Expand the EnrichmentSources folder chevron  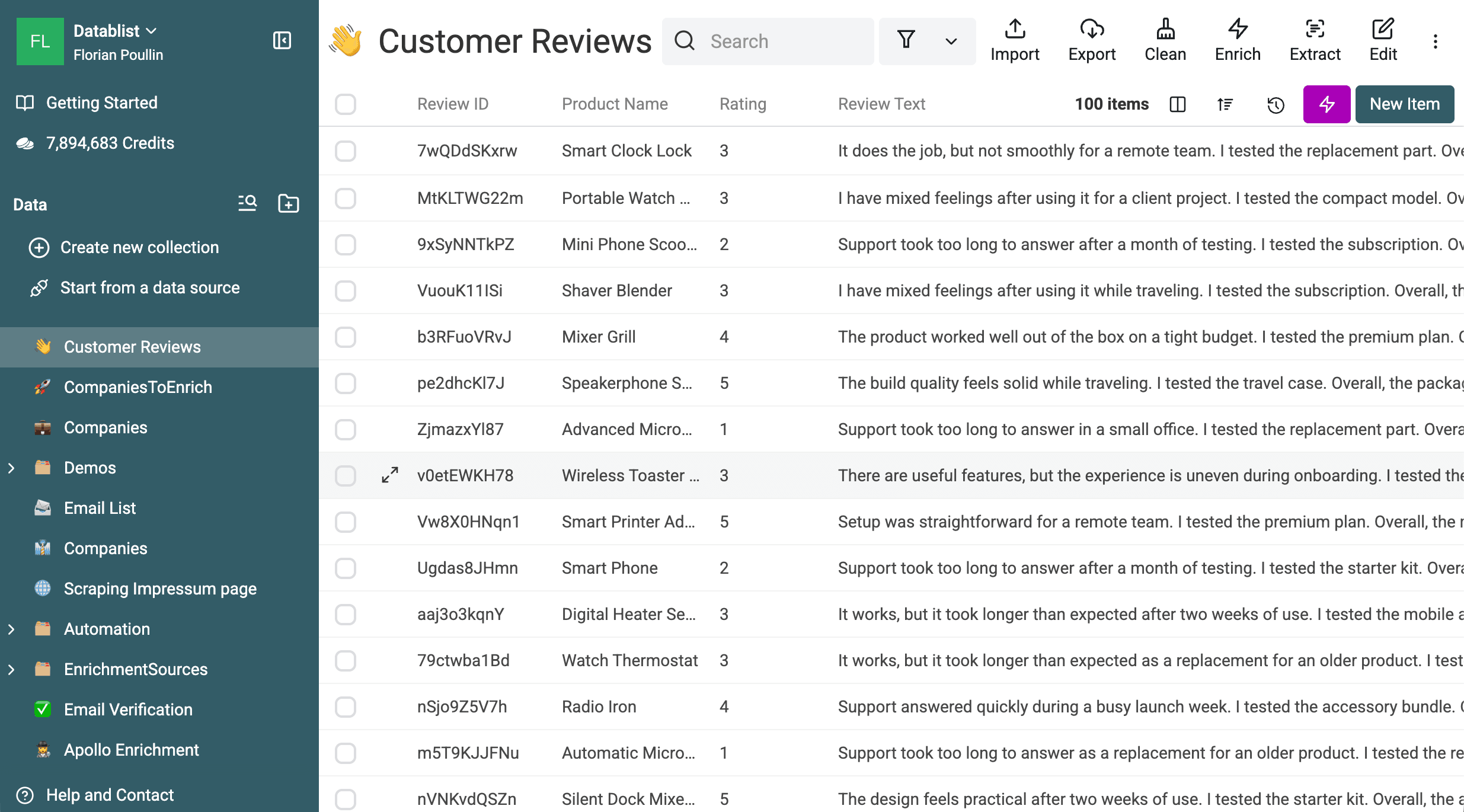pos(11,670)
